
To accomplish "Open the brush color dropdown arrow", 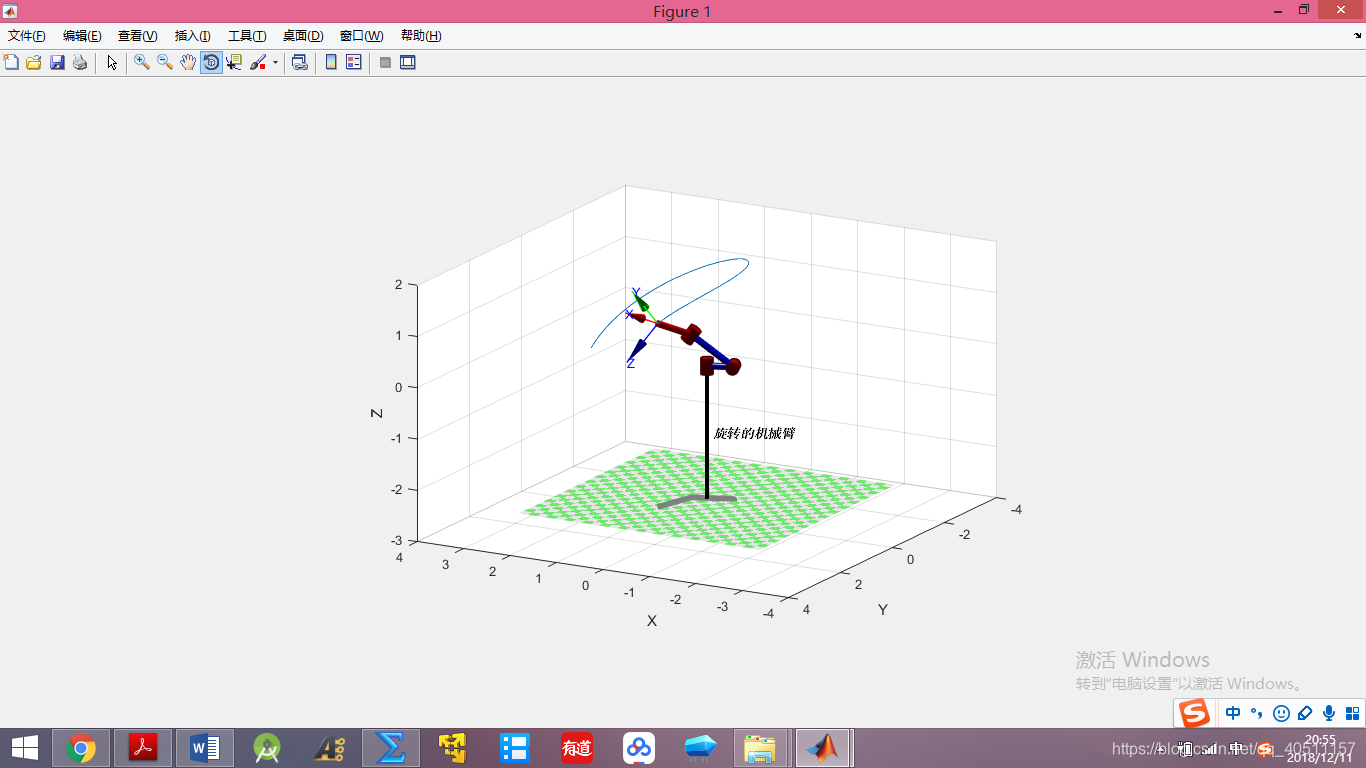I will point(275,62).
